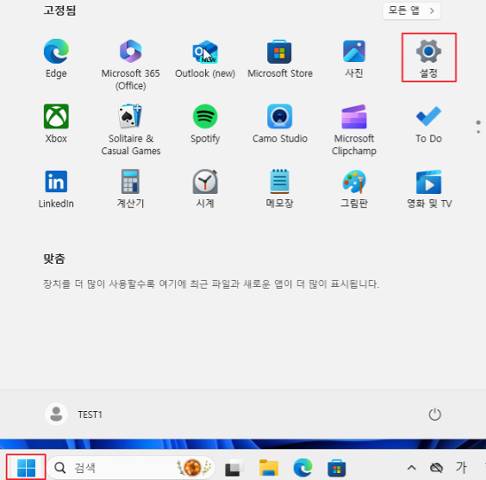
Task: Open 메모장 (Notepad)
Action: (x=280, y=189)
